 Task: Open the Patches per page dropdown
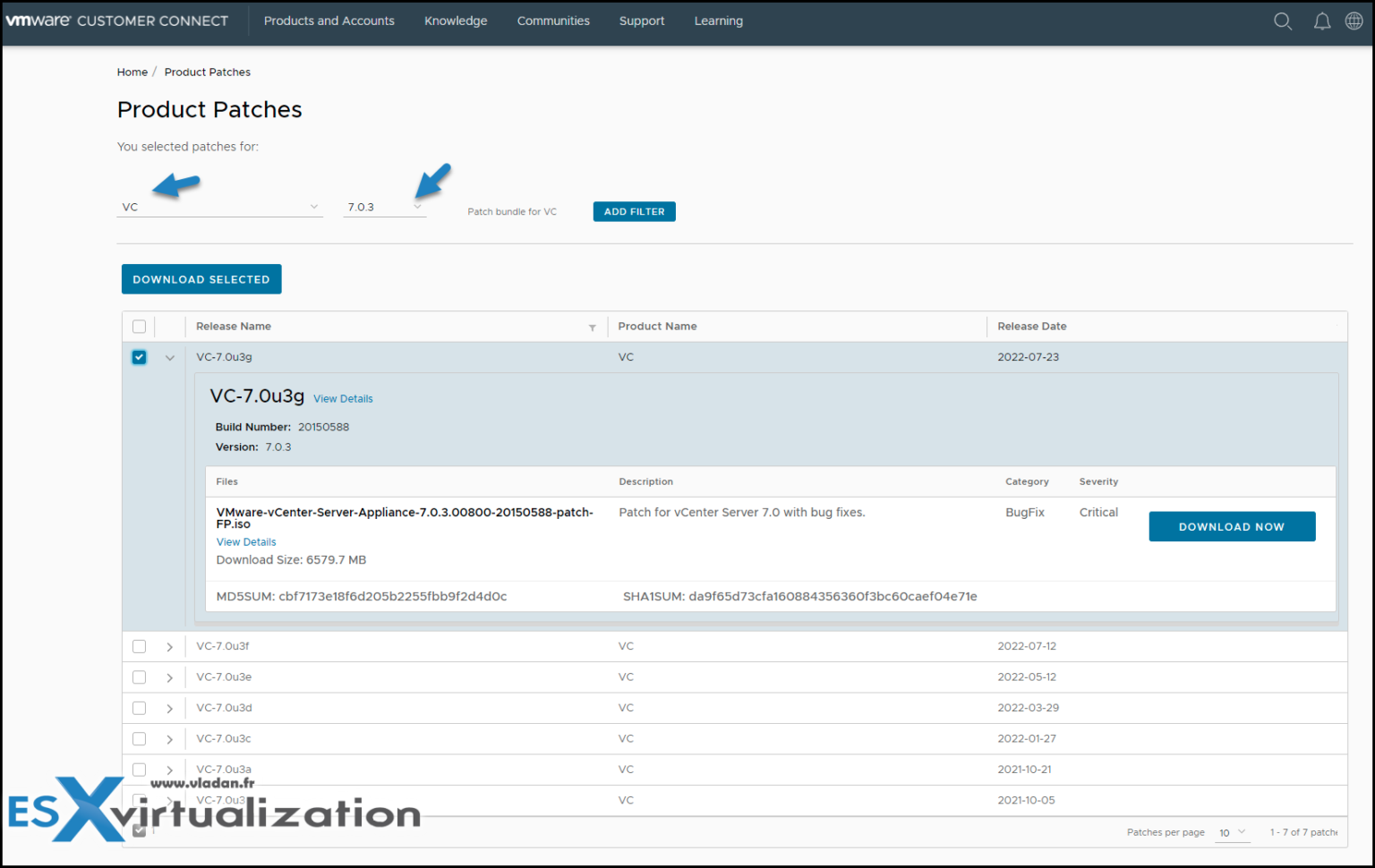pyautogui.click(x=1232, y=832)
